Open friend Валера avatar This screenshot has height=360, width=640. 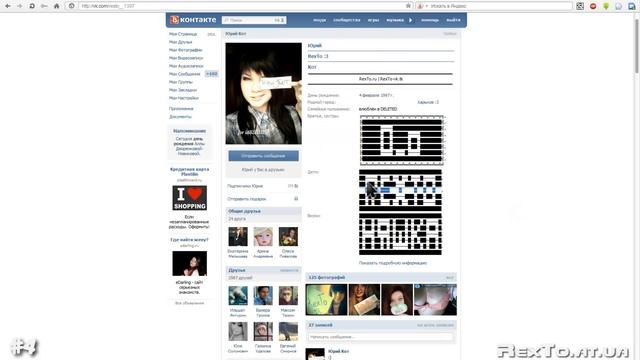(263, 296)
